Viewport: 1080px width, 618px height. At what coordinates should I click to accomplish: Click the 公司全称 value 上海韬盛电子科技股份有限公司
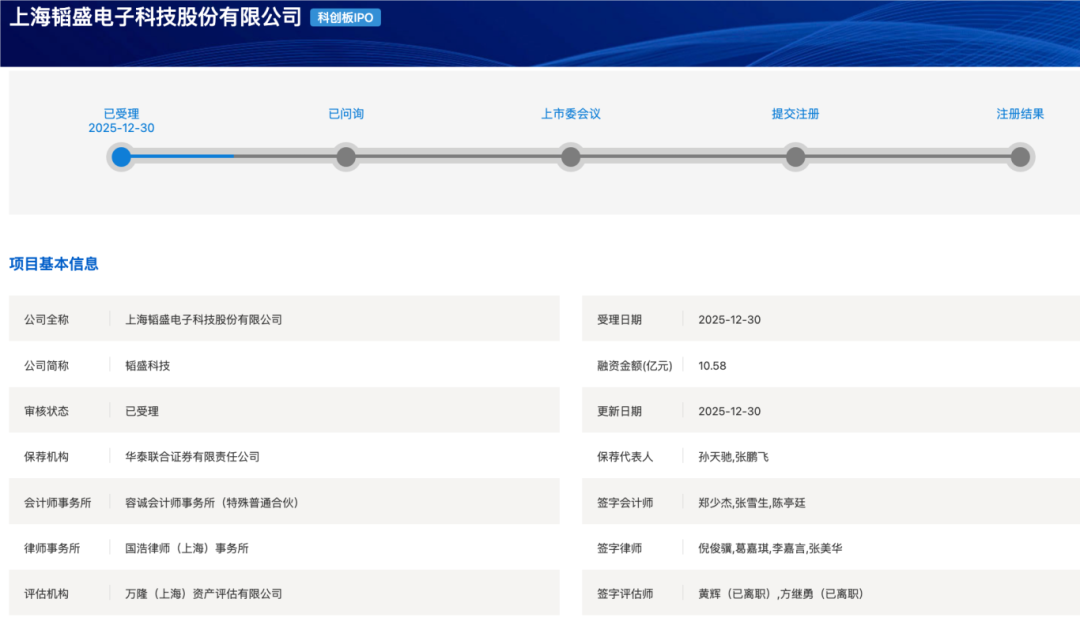click(204, 320)
